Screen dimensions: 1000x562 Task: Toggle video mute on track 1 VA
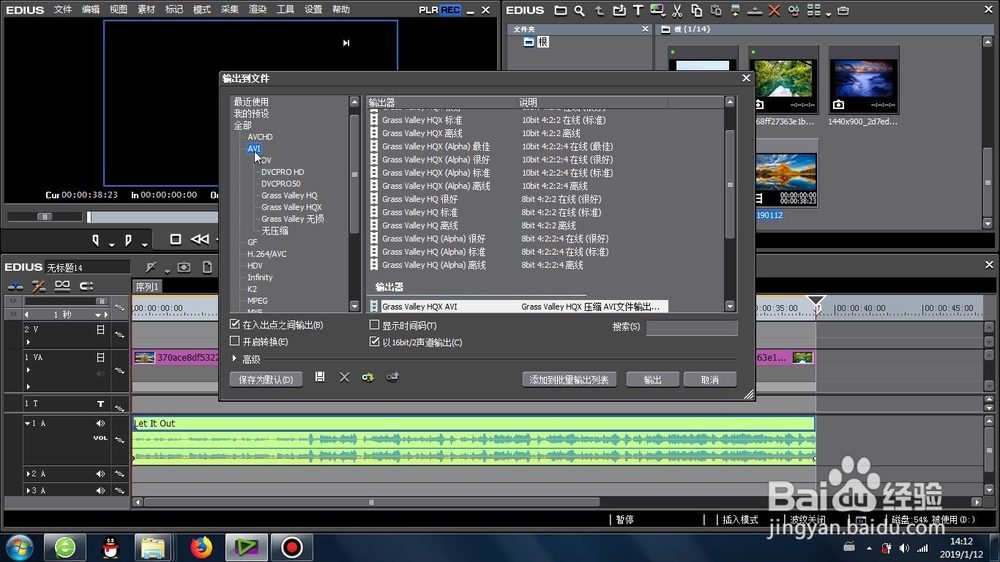tap(100, 357)
